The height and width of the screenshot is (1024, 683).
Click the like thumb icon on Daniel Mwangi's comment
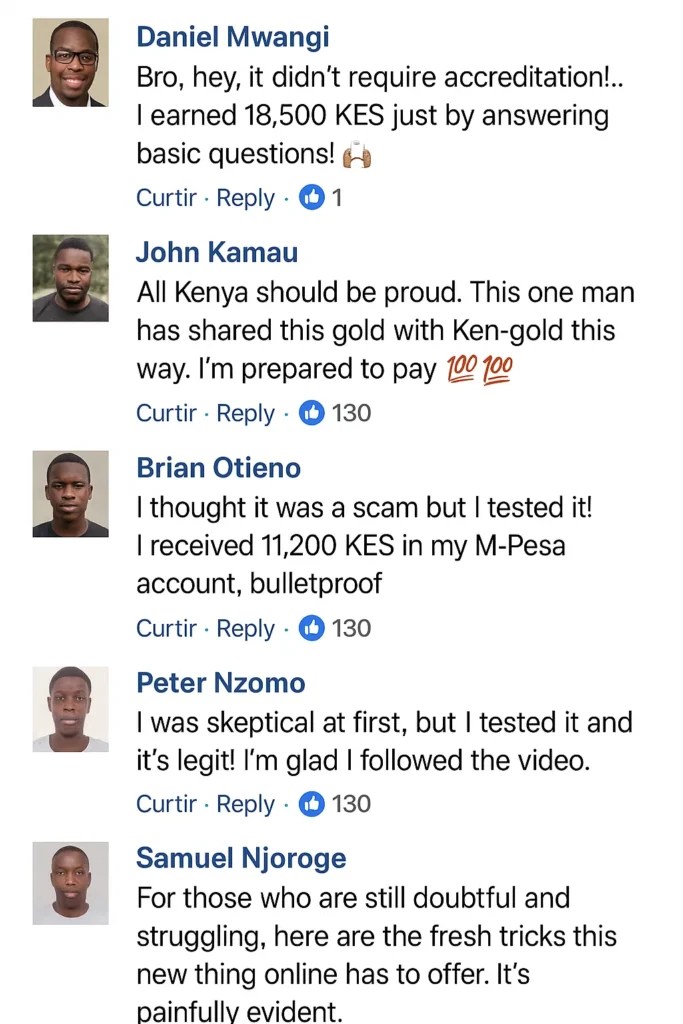coord(313,198)
